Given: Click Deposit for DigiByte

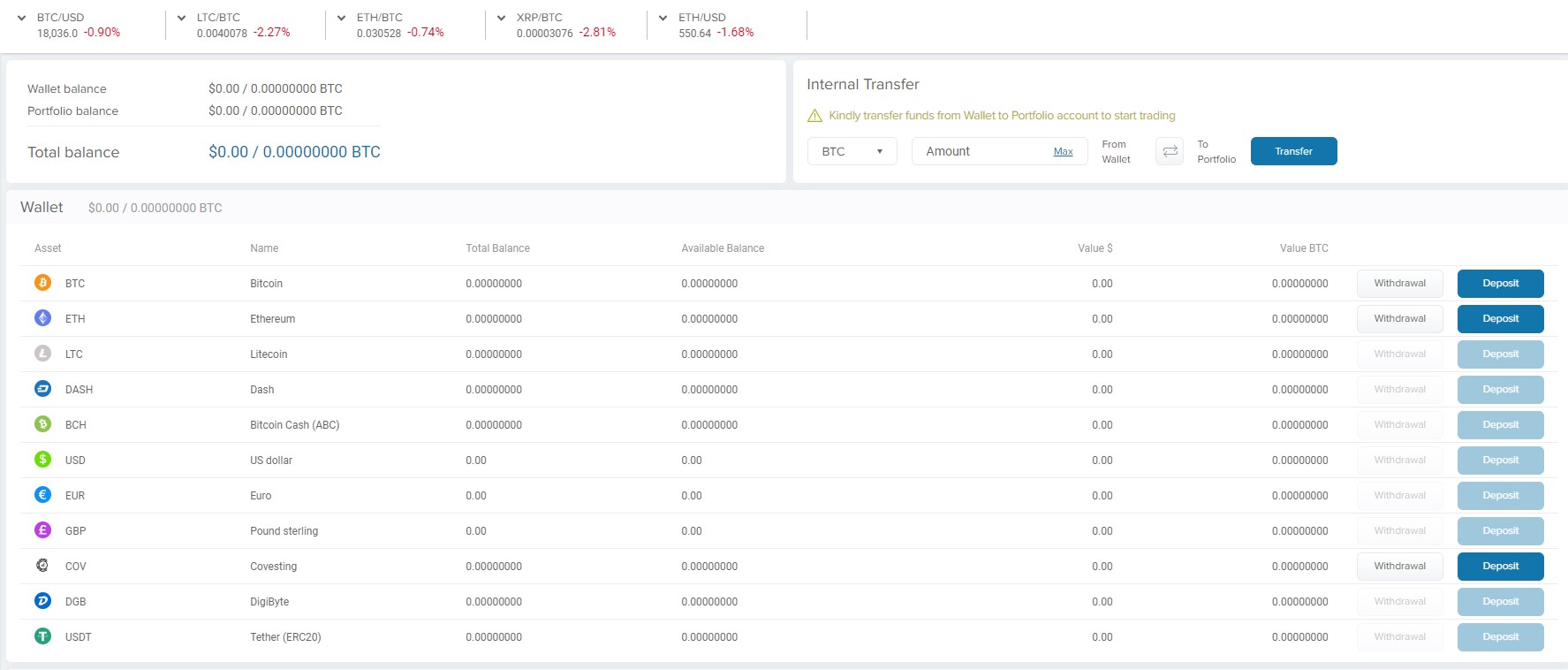Looking at the screenshot, I should pyautogui.click(x=1501, y=601).
